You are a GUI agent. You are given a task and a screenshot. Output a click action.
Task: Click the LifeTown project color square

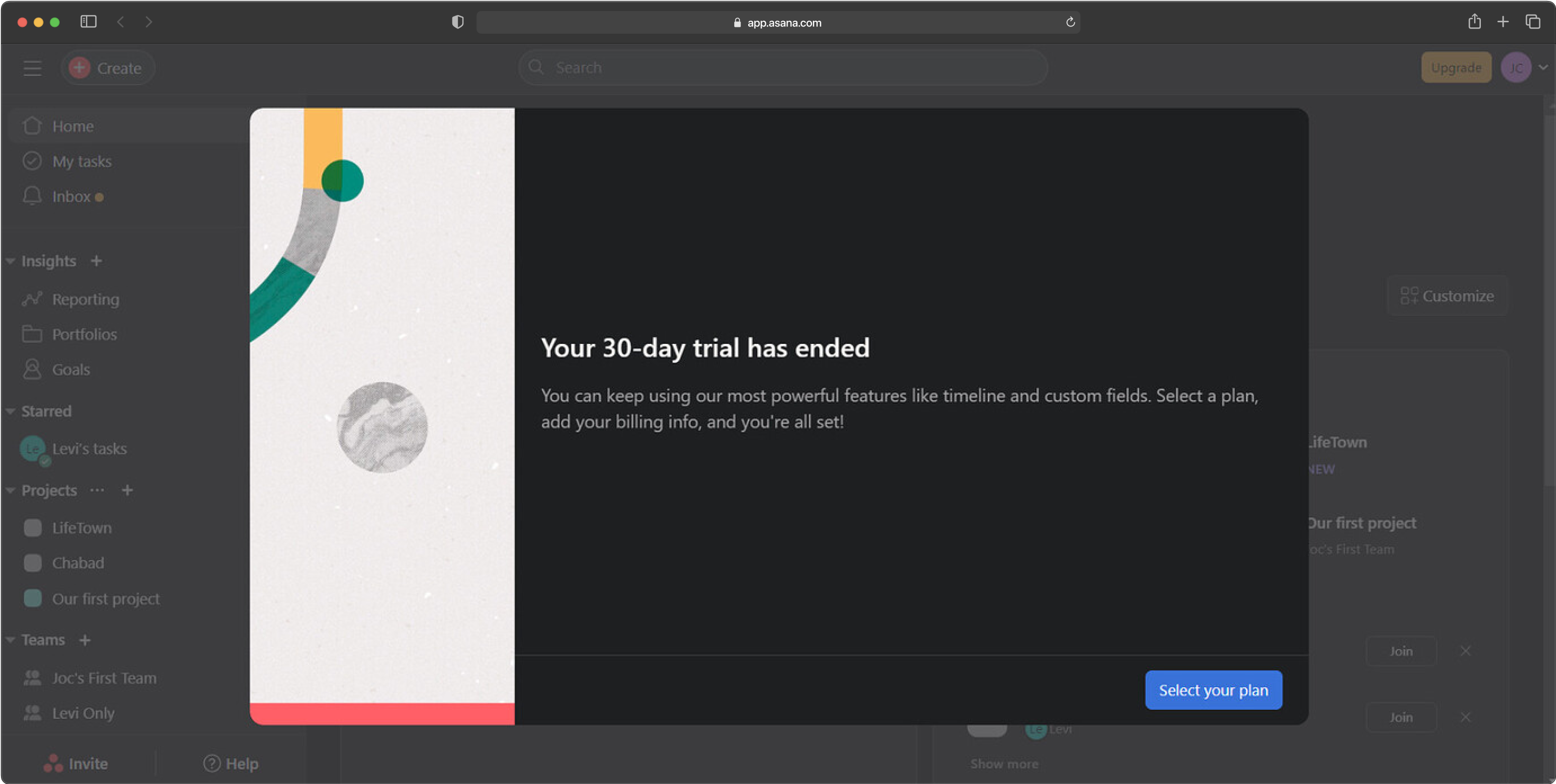click(33, 528)
